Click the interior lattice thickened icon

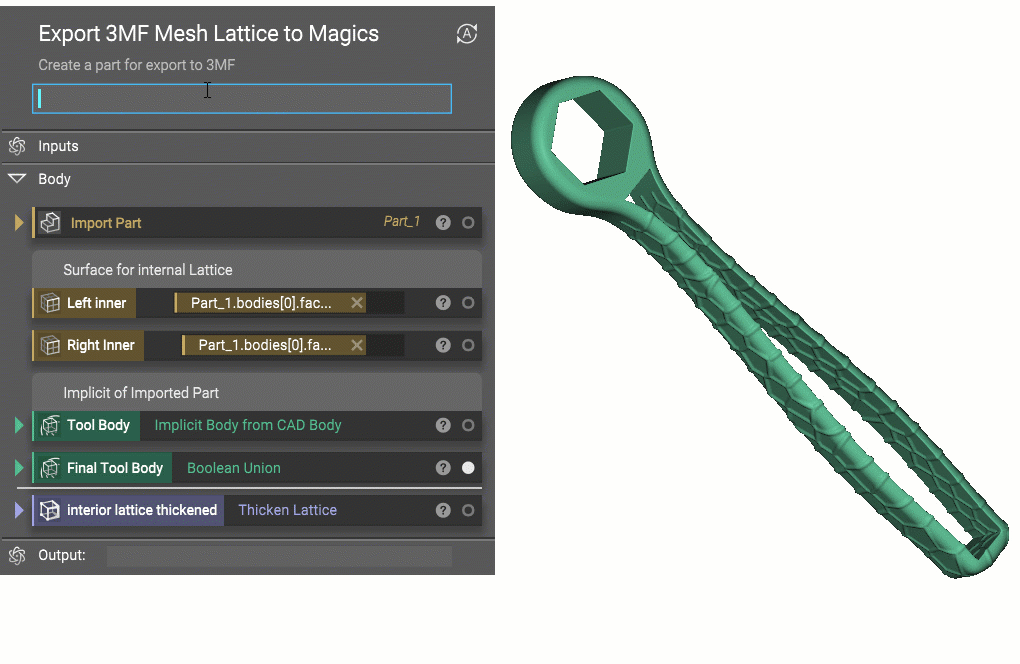(50, 511)
